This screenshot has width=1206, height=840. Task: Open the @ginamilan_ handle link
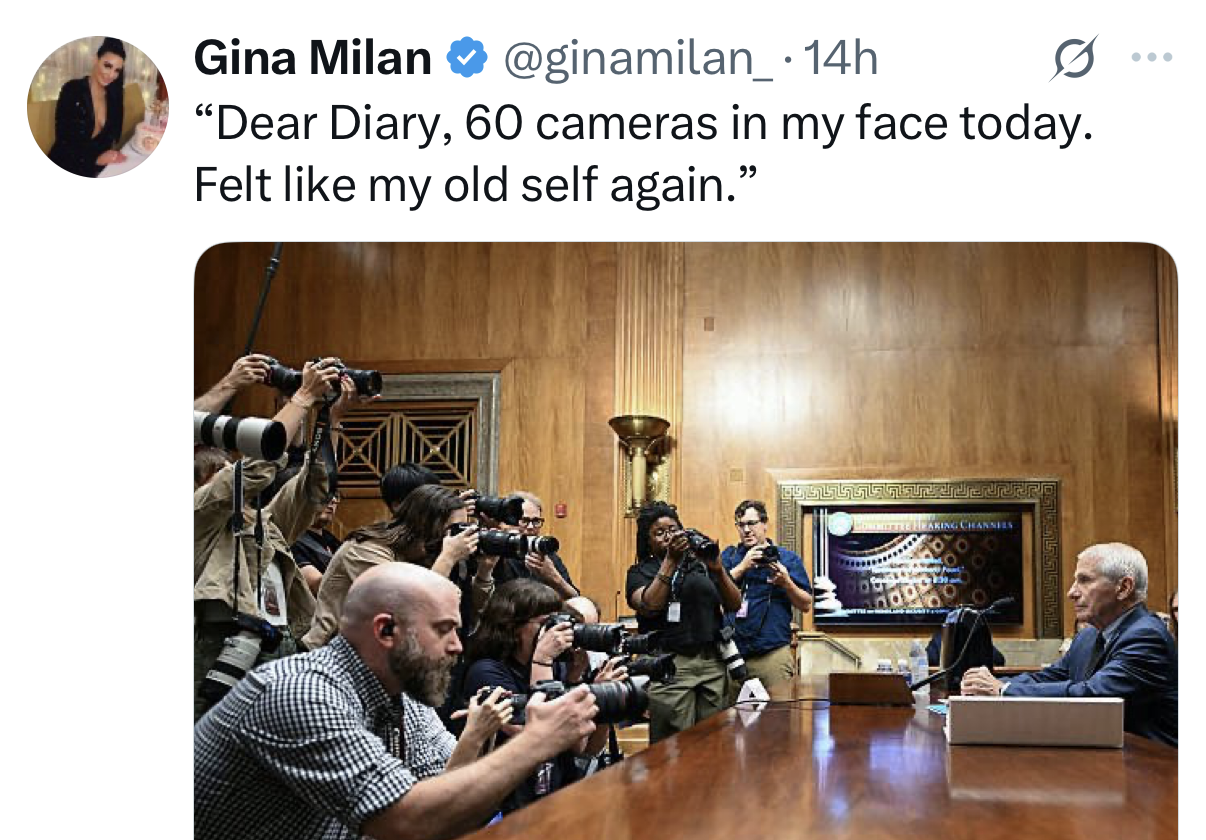636,61
